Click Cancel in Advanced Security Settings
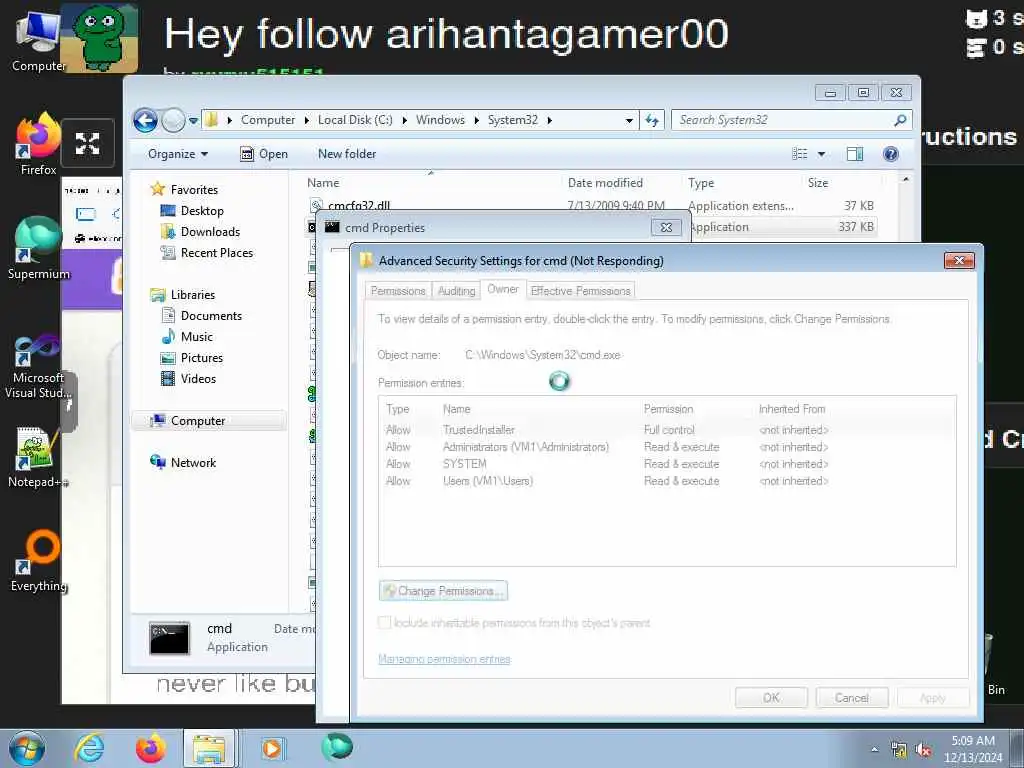This screenshot has width=1024, height=768. [x=852, y=697]
